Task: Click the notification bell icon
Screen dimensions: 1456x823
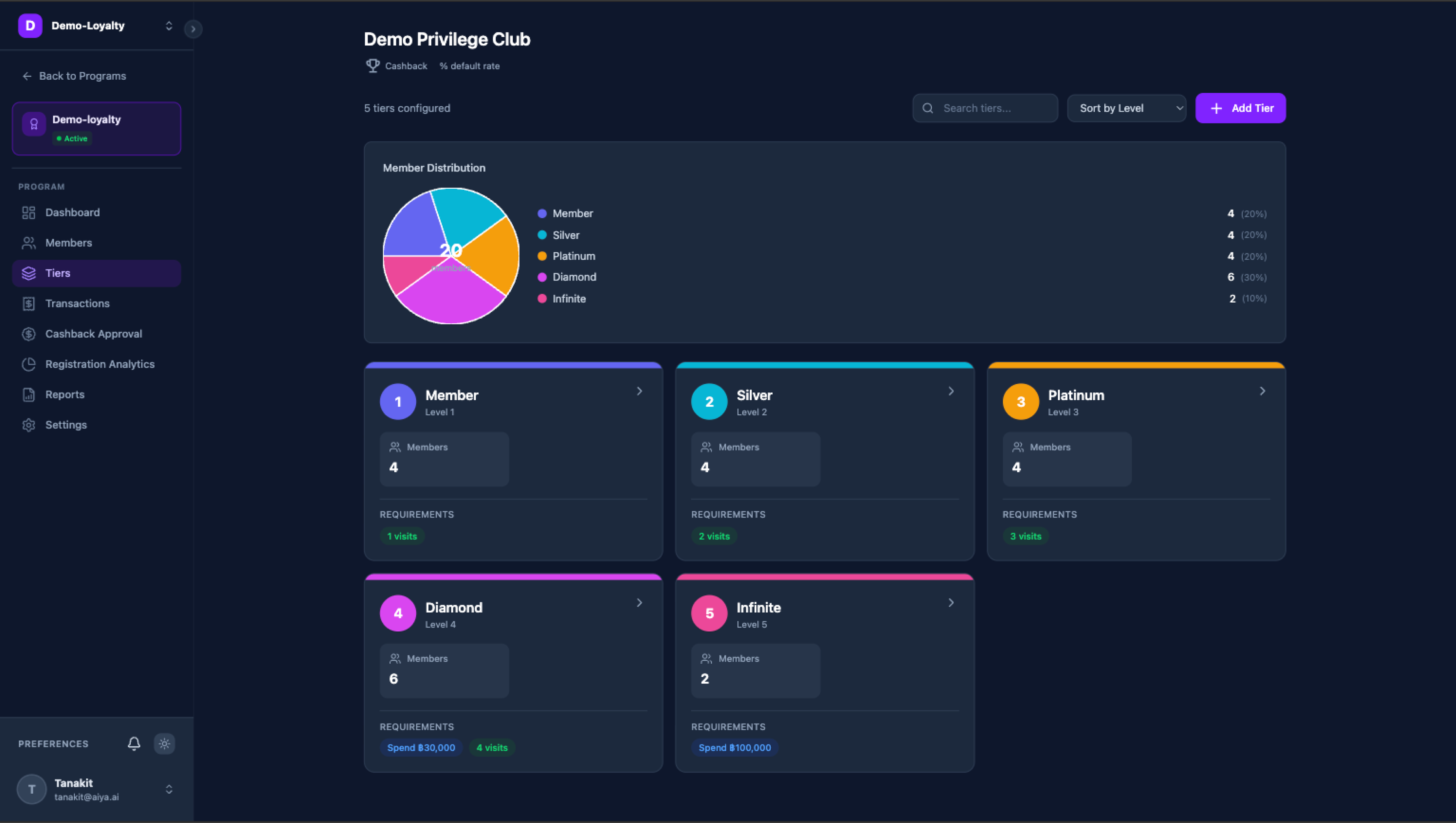Action: [134, 743]
